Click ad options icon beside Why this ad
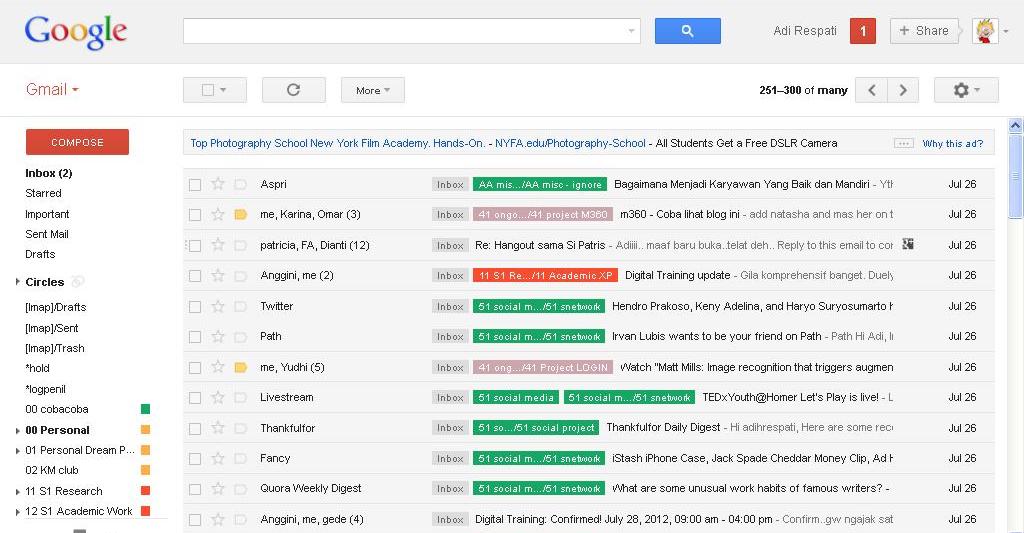The width and height of the screenshot is (1024, 533). [x=904, y=143]
